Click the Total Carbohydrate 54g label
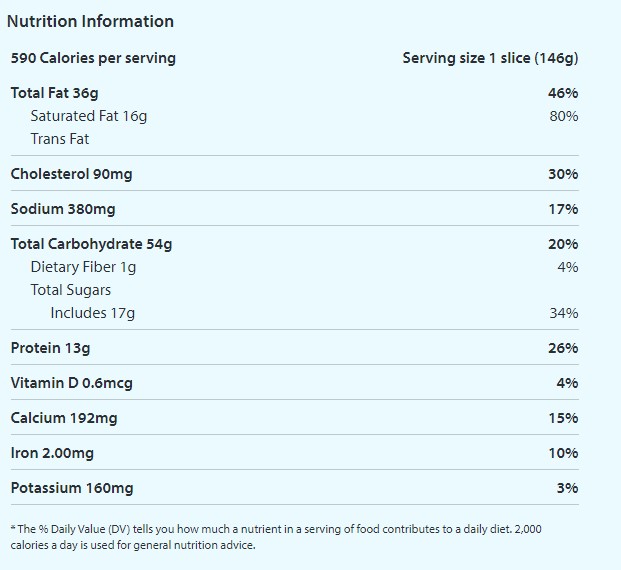621x570 pixels. [91, 244]
